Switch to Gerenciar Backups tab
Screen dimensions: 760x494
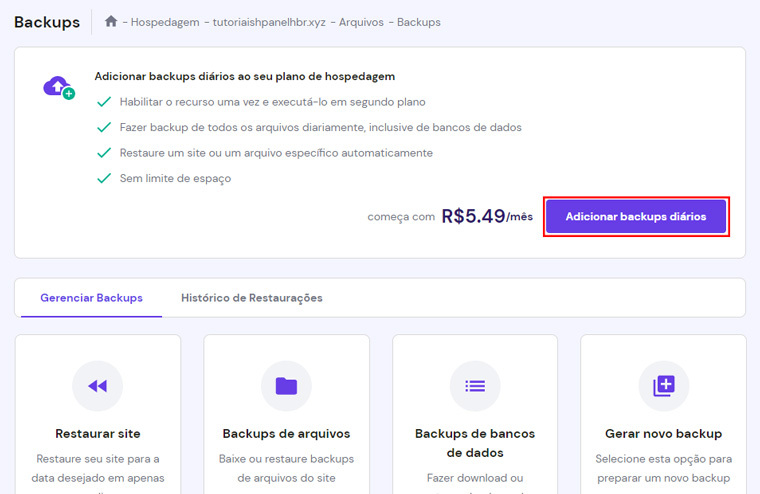pos(91,298)
